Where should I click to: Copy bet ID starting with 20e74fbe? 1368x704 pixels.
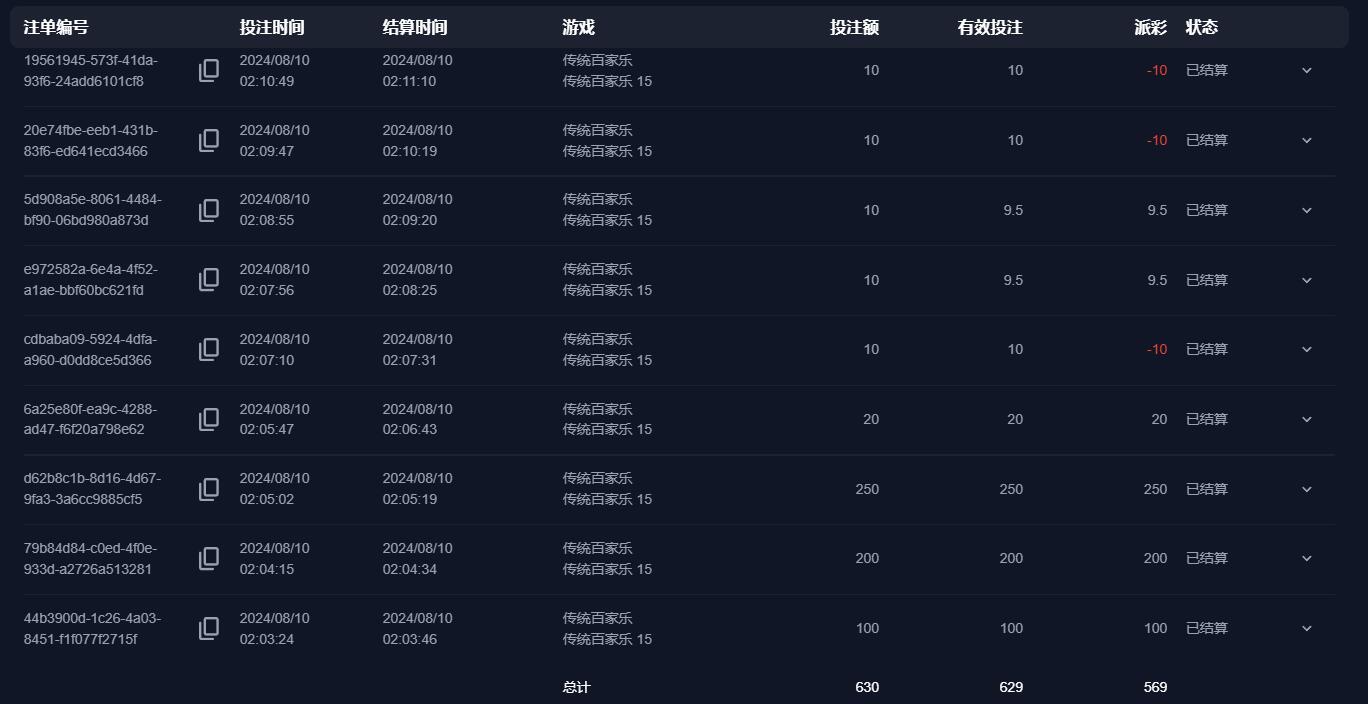(x=208, y=140)
